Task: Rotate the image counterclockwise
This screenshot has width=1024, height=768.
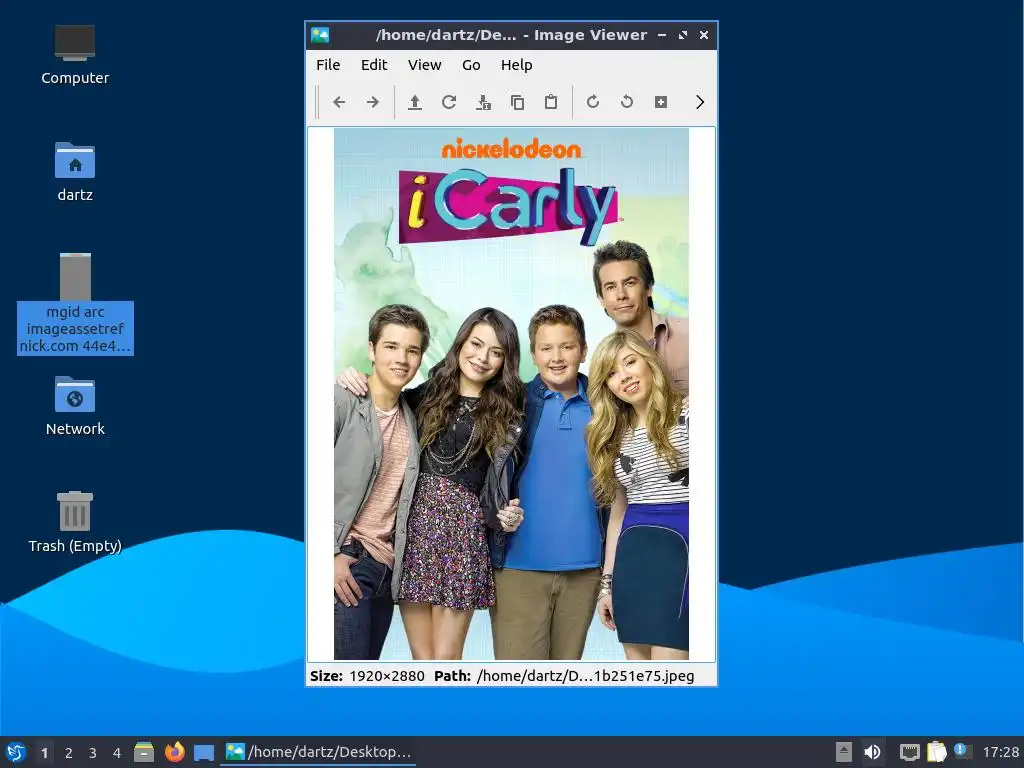Action: pos(627,102)
